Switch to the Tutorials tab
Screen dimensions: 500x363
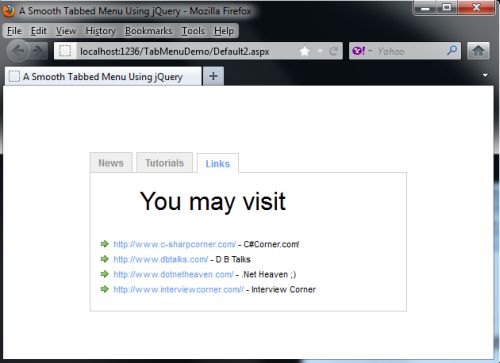(164, 163)
